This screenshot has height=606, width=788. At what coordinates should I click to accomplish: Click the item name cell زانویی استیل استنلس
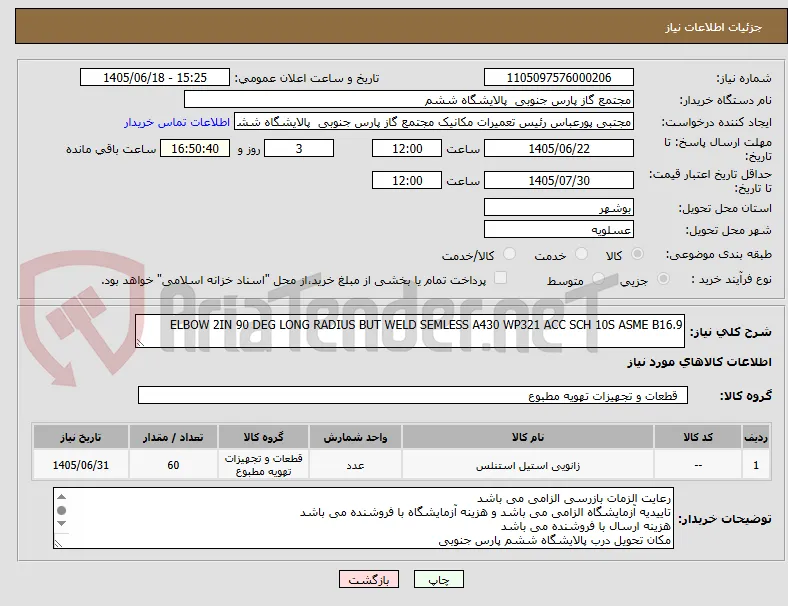click(528, 465)
